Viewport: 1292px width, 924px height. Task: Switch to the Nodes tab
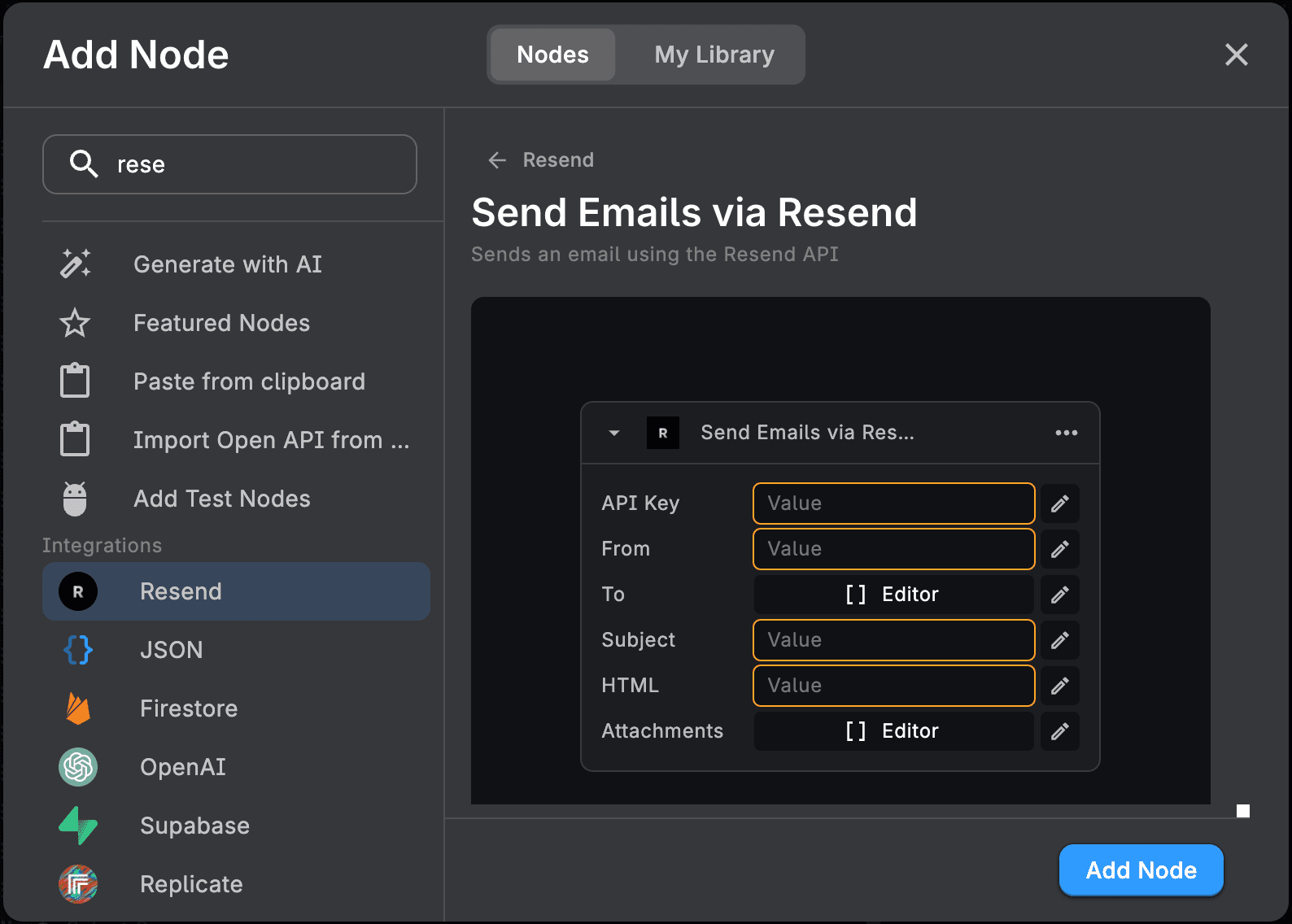pos(552,54)
